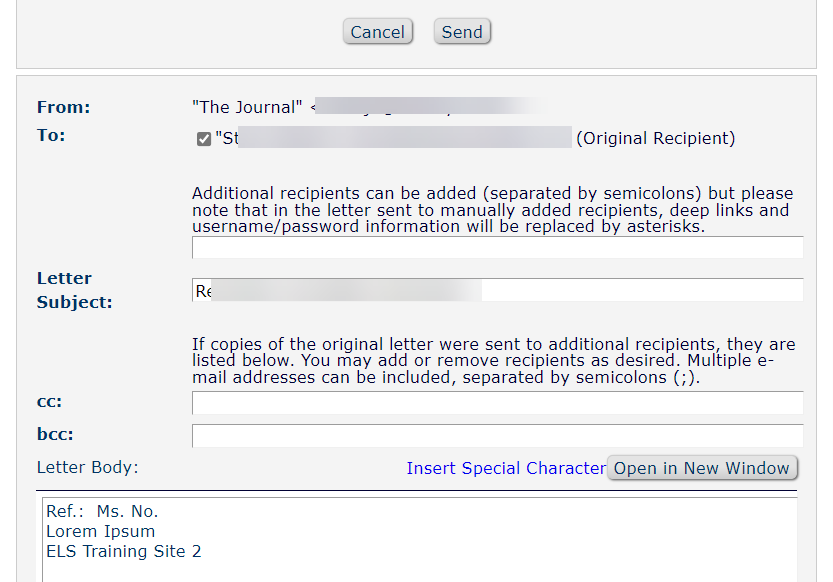
Task: Click the Letter Subject label
Action: click(64, 290)
